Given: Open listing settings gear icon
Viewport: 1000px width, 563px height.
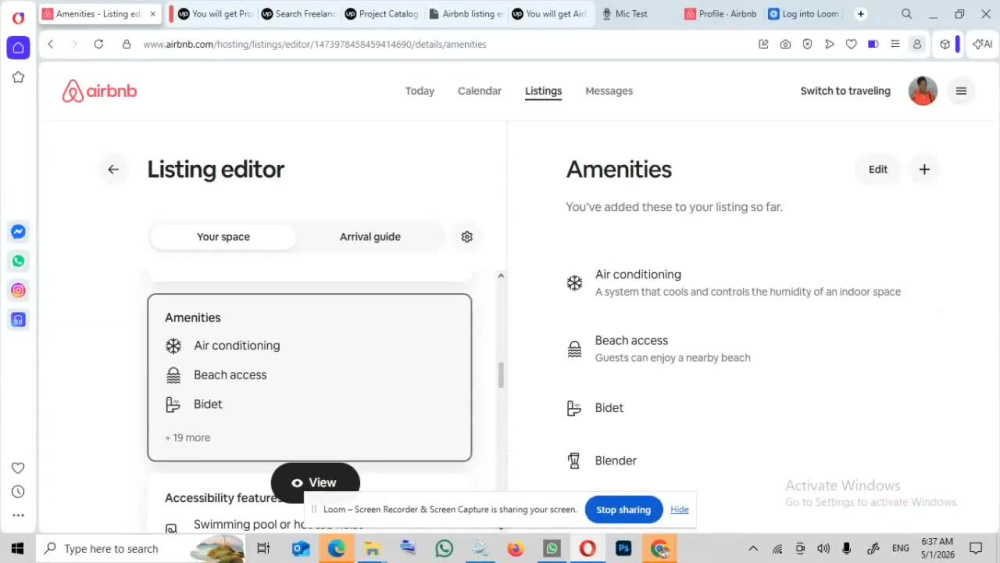Looking at the screenshot, I should click(x=467, y=237).
